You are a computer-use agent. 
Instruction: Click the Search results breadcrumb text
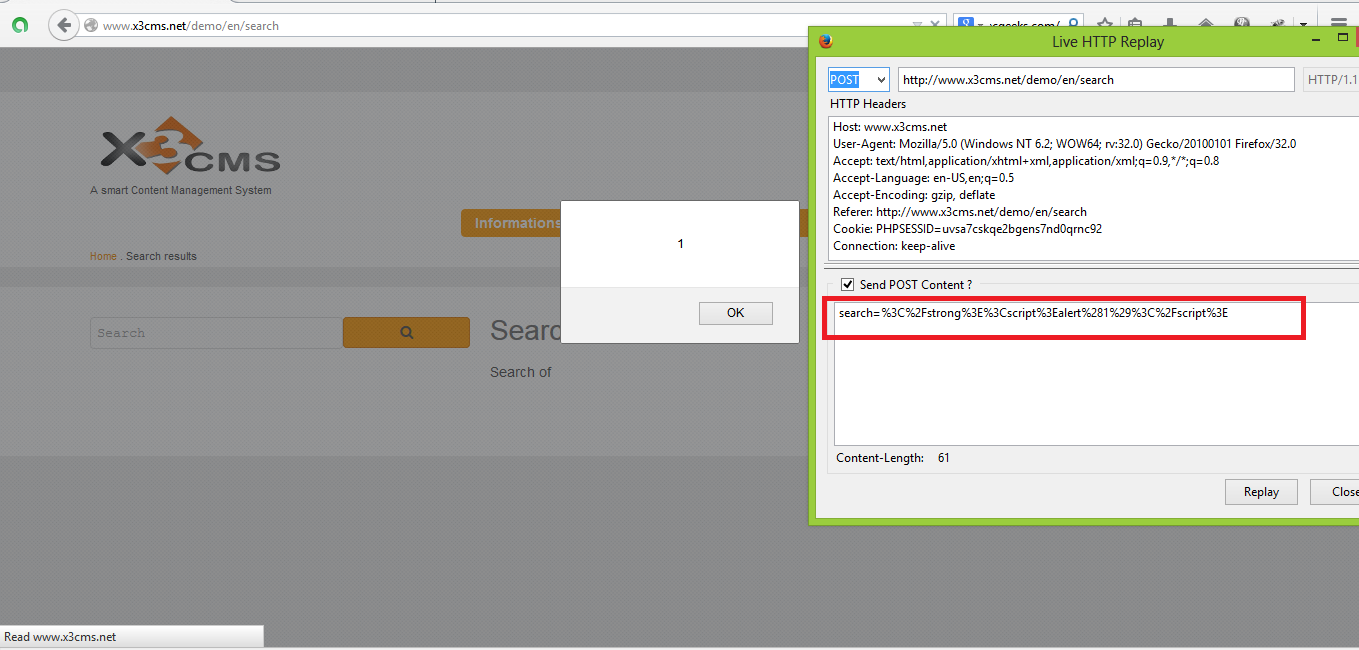click(161, 256)
